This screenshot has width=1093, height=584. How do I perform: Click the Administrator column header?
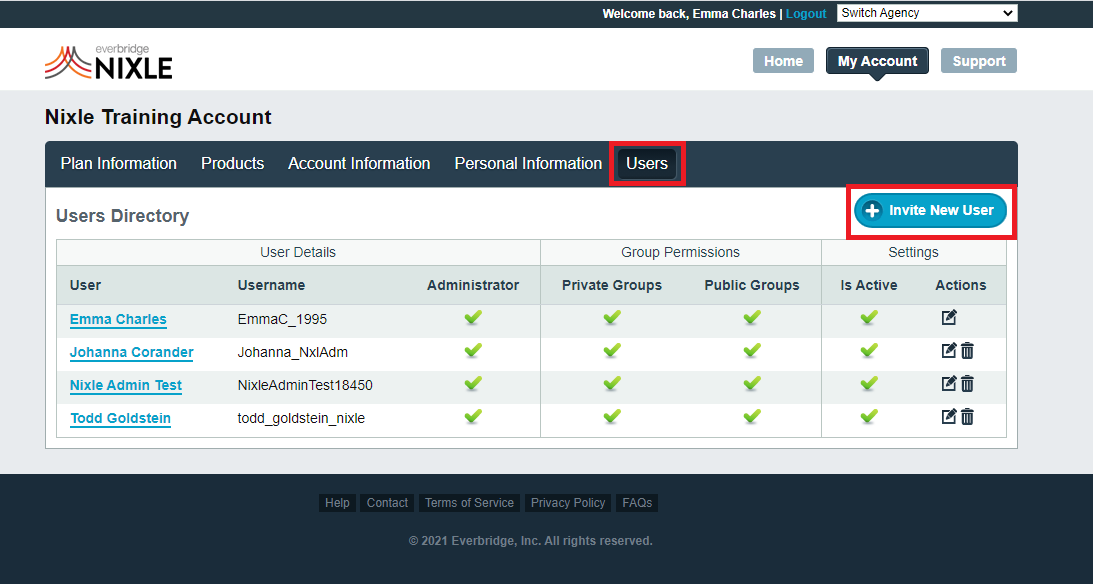[x=473, y=285]
